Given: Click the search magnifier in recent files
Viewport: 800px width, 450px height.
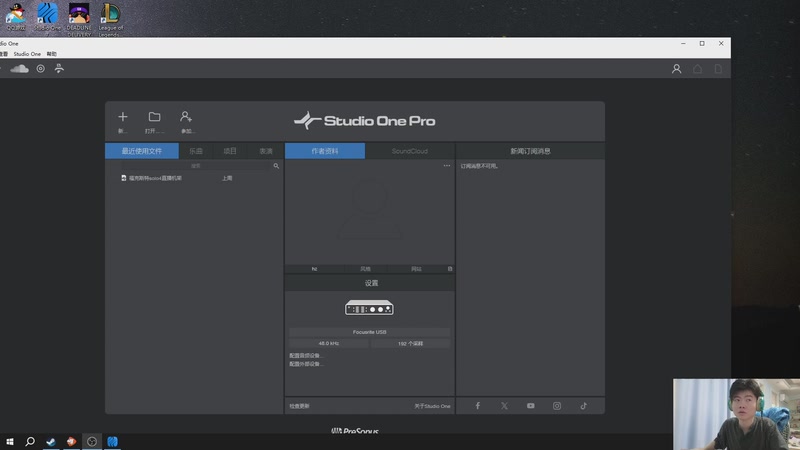Looking at the screenshot, I should (276, 166).
